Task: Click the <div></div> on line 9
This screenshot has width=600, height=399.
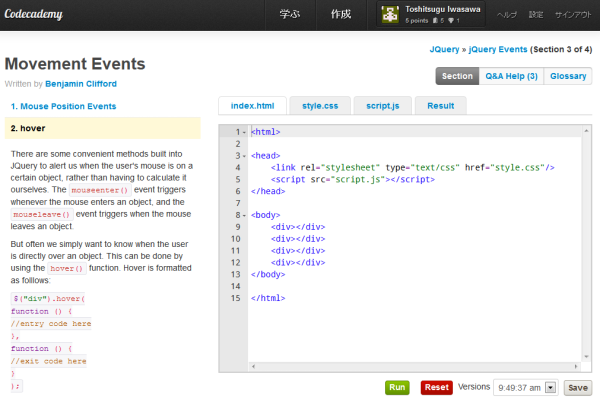Action: click(x=298, y=227)
